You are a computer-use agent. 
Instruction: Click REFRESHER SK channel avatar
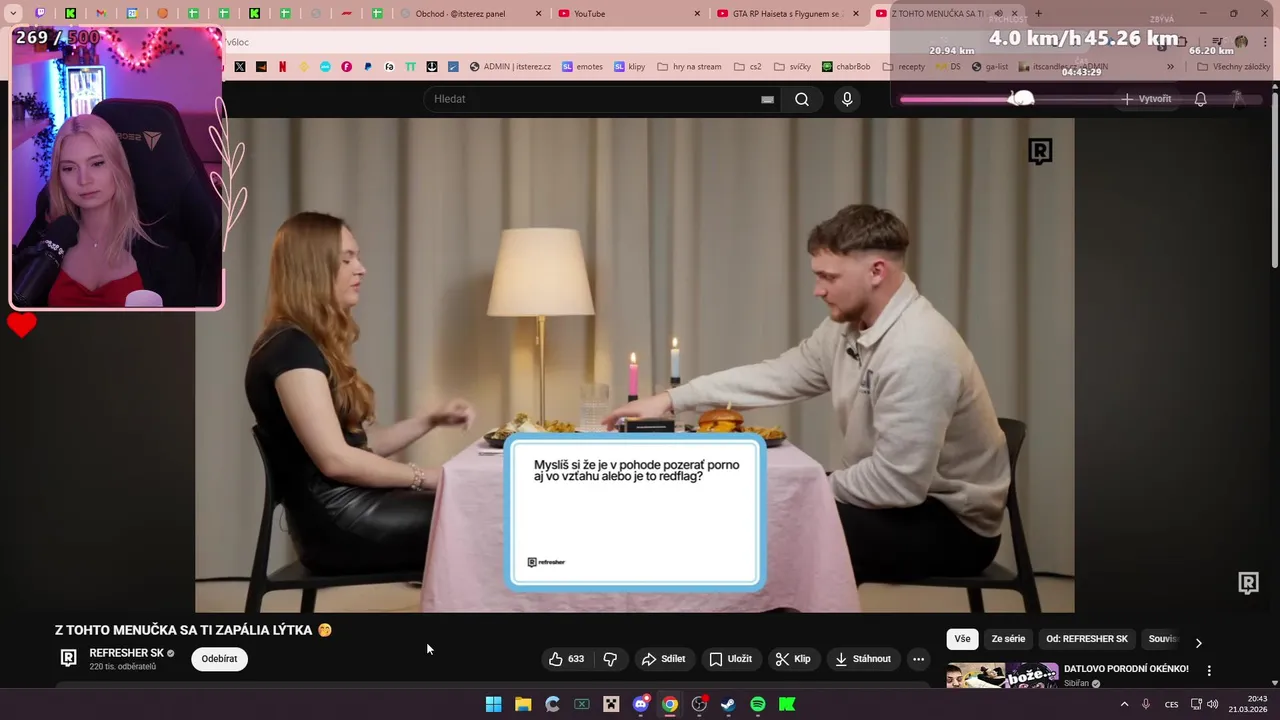[x=69, y=658]
